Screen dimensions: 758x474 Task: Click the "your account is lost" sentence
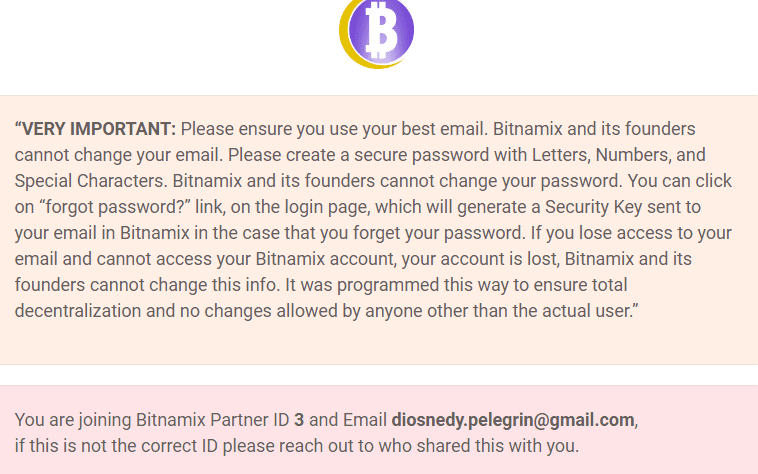click(479, 259)
